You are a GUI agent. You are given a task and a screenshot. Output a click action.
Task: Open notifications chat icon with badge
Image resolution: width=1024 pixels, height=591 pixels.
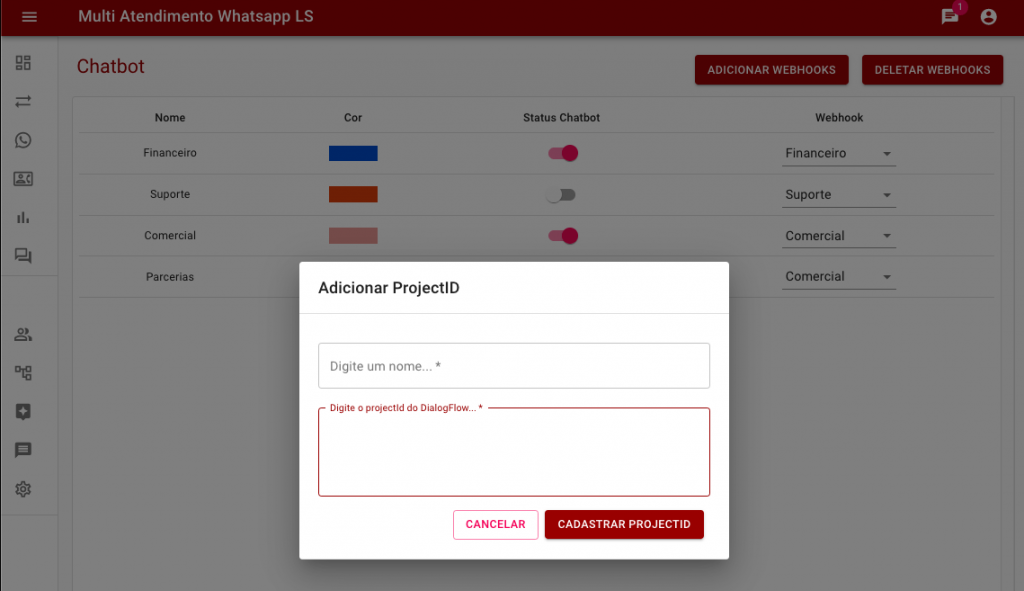click(950, 17)
